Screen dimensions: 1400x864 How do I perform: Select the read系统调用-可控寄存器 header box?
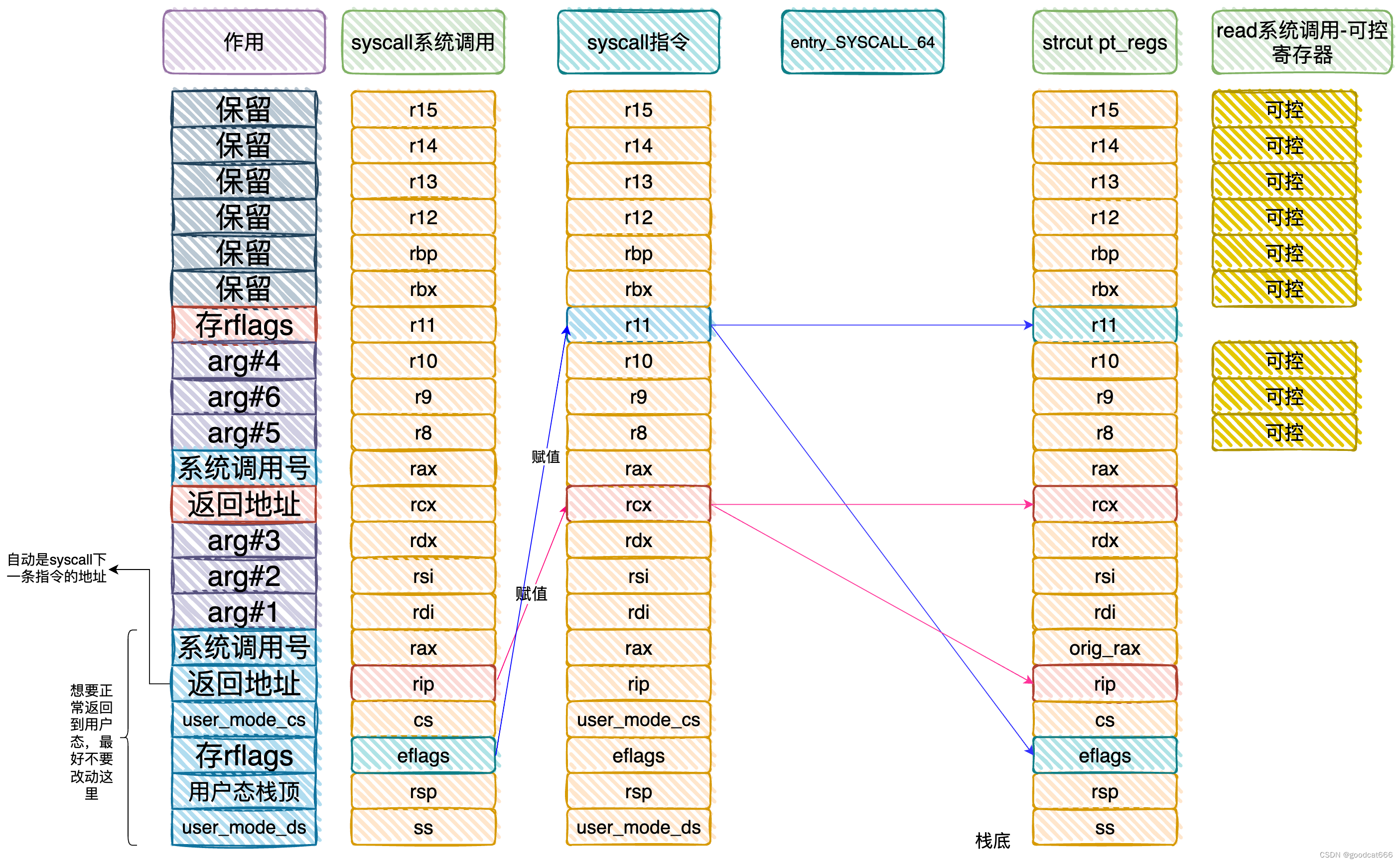[x=1302, y=42]
